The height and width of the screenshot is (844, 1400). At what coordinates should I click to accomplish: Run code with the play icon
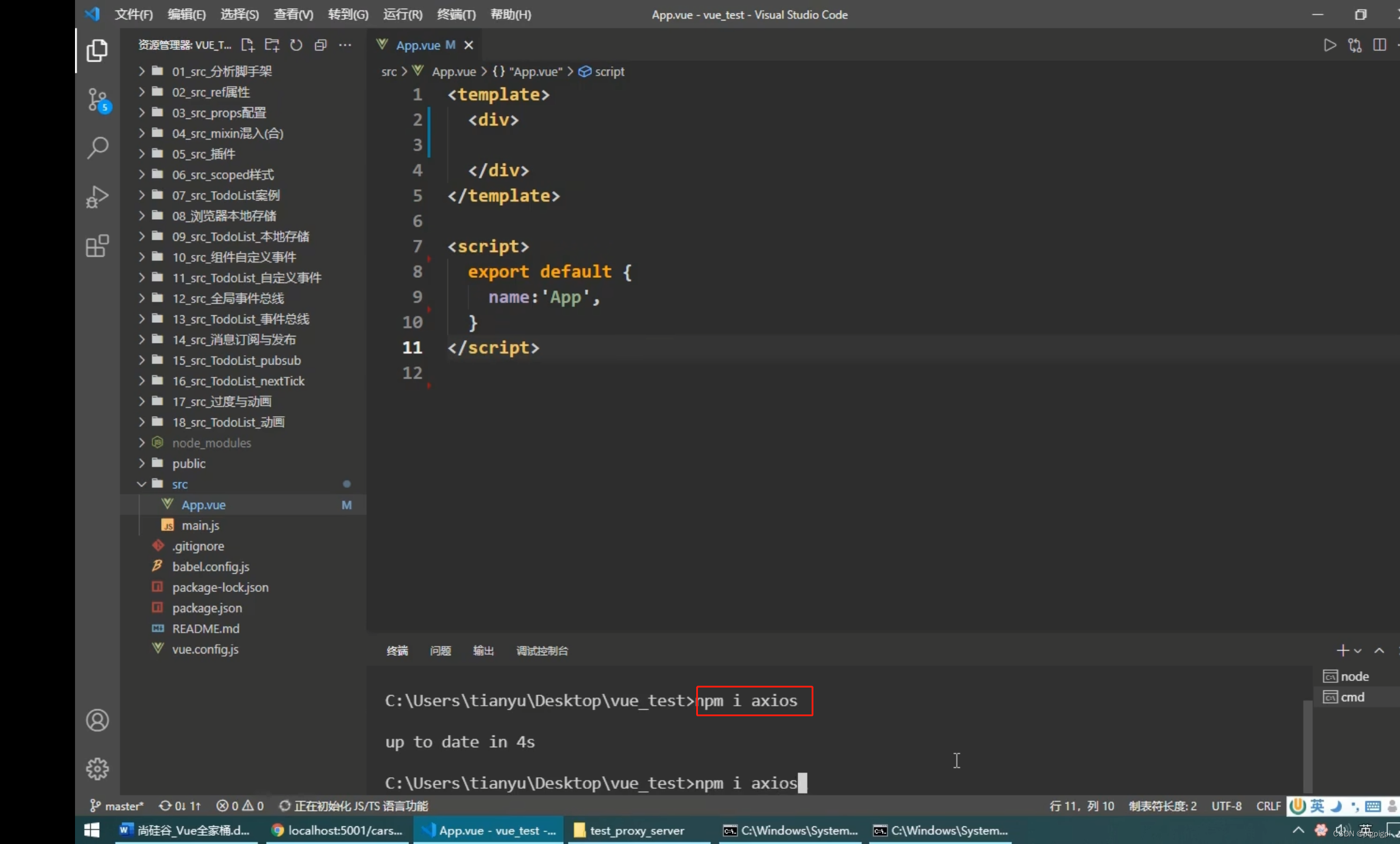1330,45
